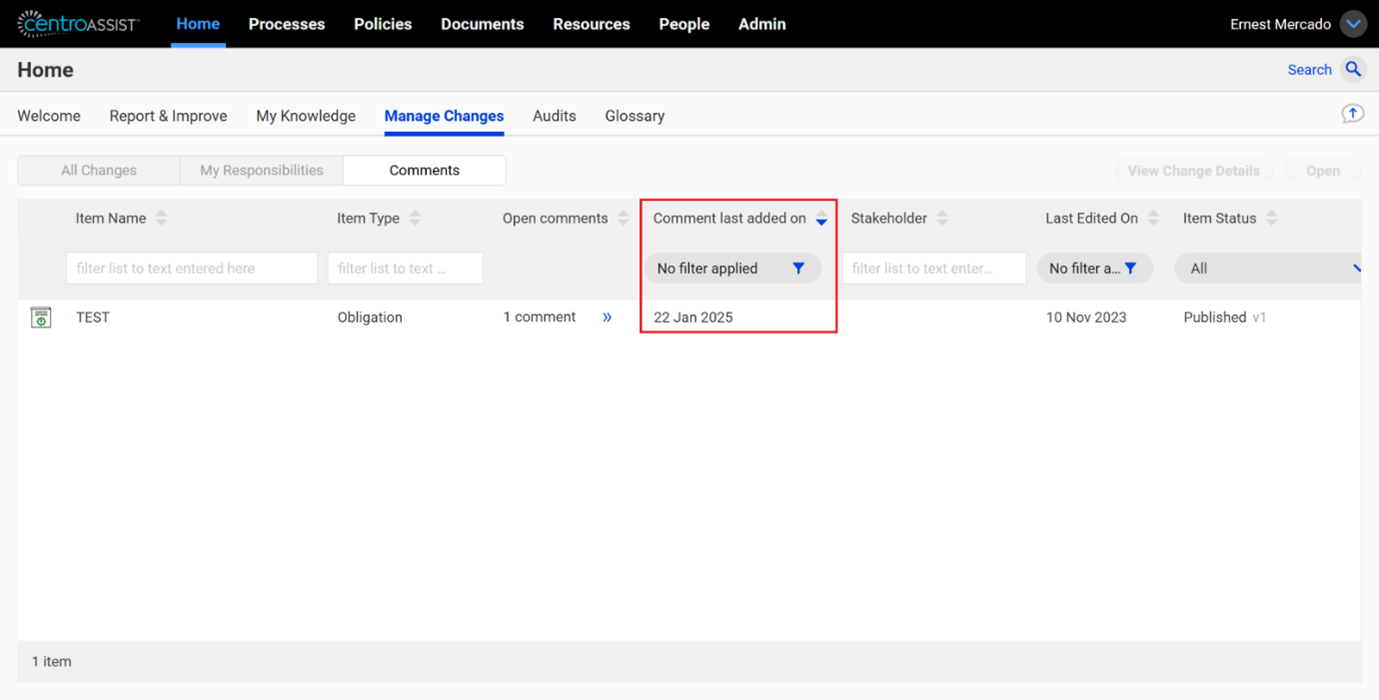Click the Open comments column header
This screenshot has height=700, width=1379.
coord(555,218)
